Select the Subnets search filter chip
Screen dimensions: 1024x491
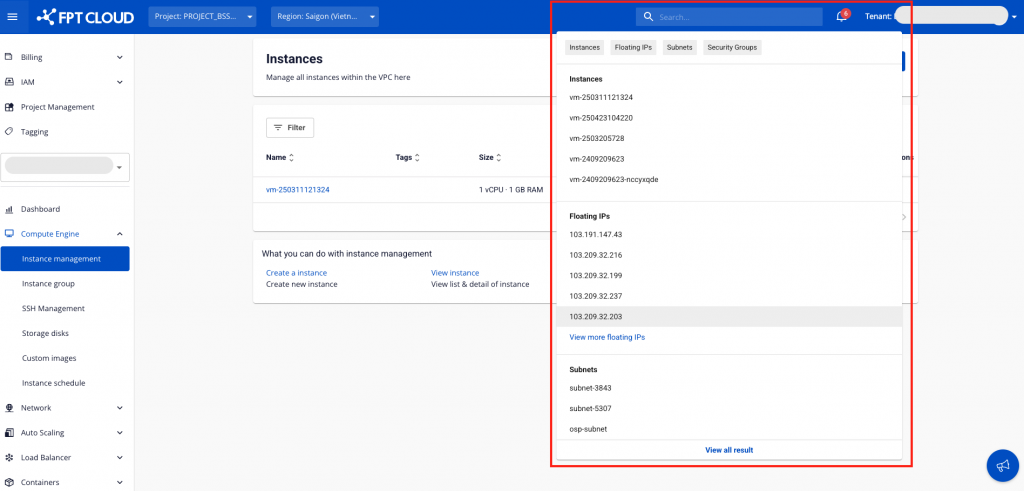point(679,48)
